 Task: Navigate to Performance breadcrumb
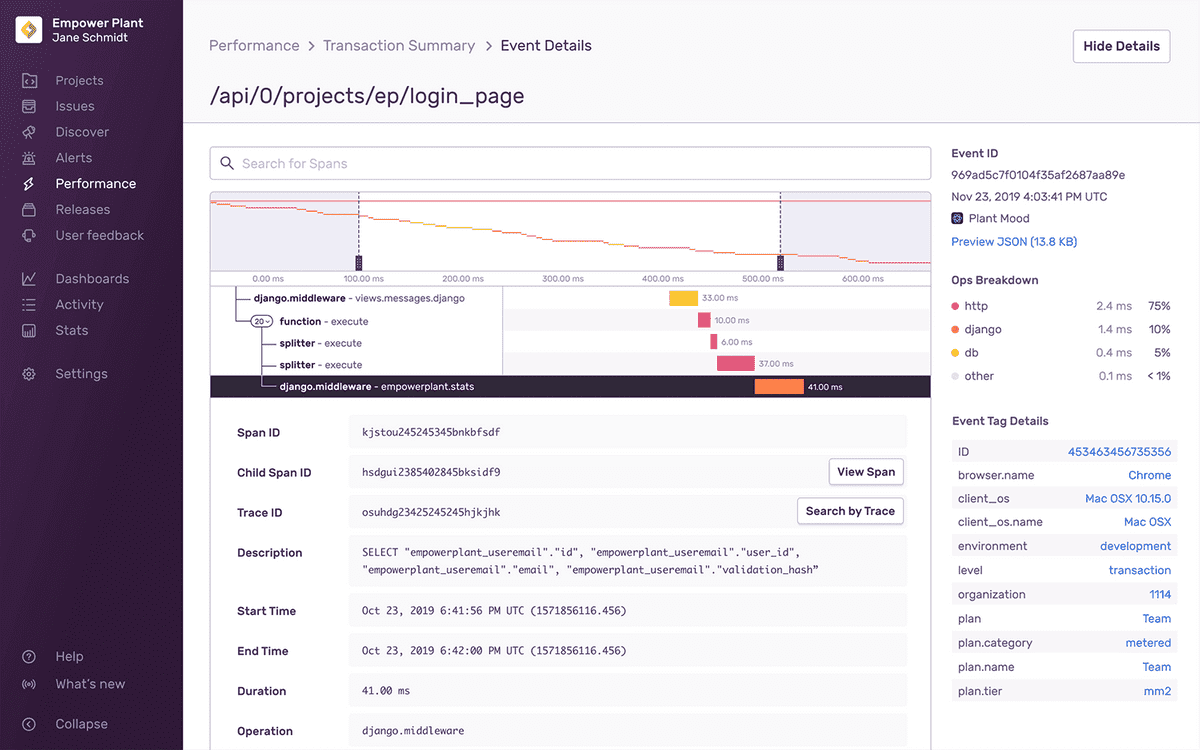point(254,46)
